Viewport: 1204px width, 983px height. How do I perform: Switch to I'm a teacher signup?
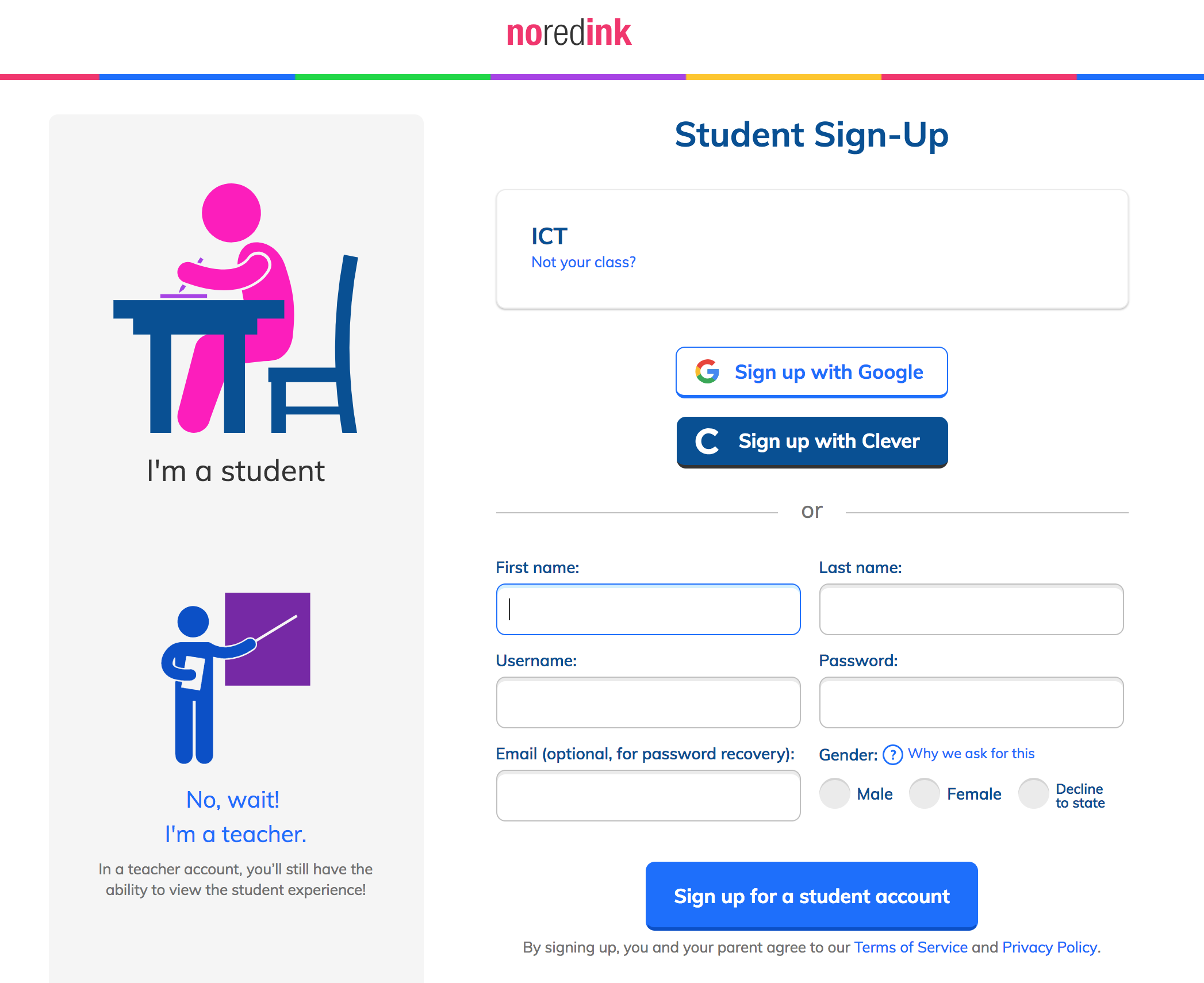(x=235, y=834)
